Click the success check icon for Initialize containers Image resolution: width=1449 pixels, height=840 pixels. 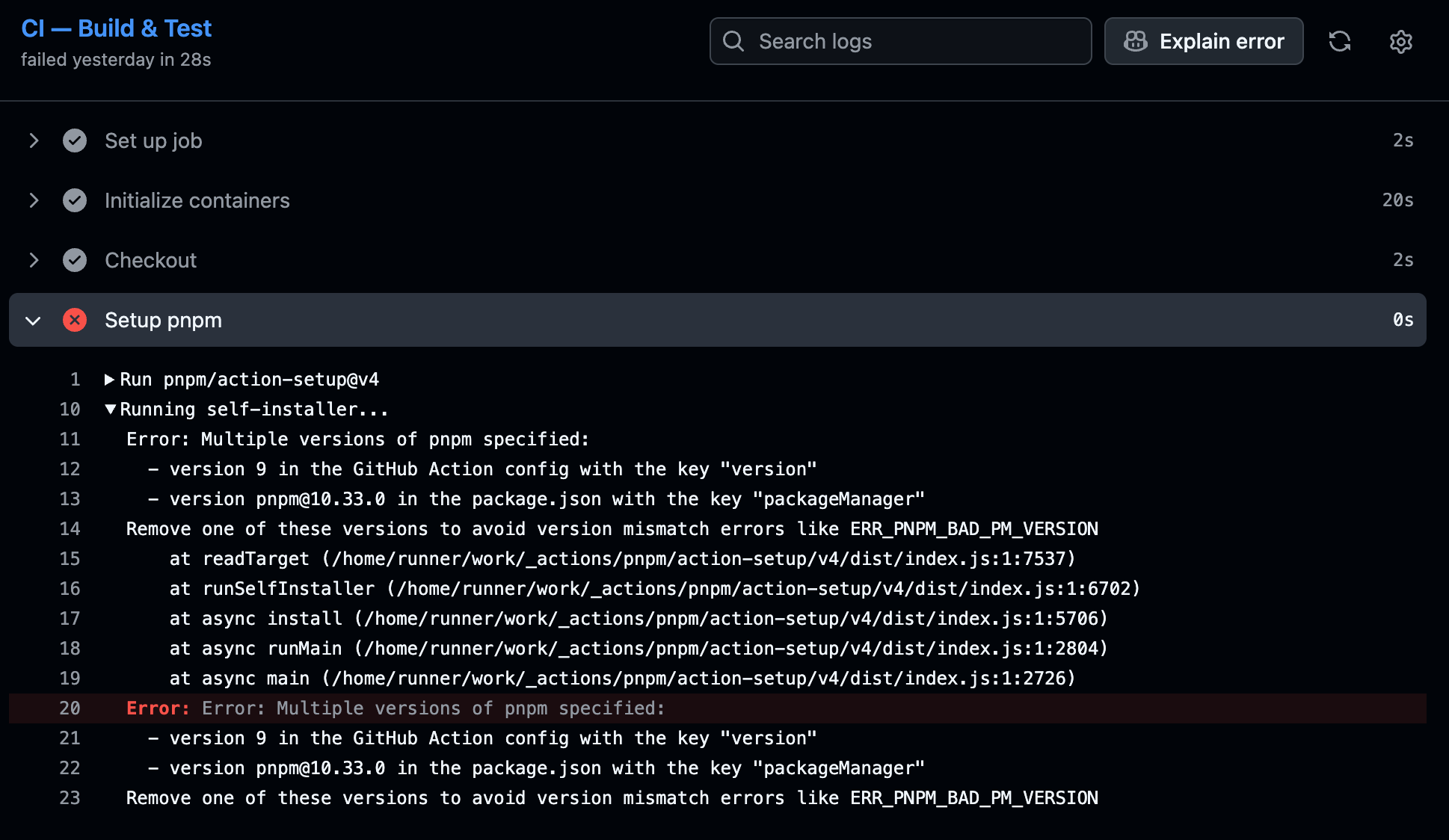tap(75, 200)
